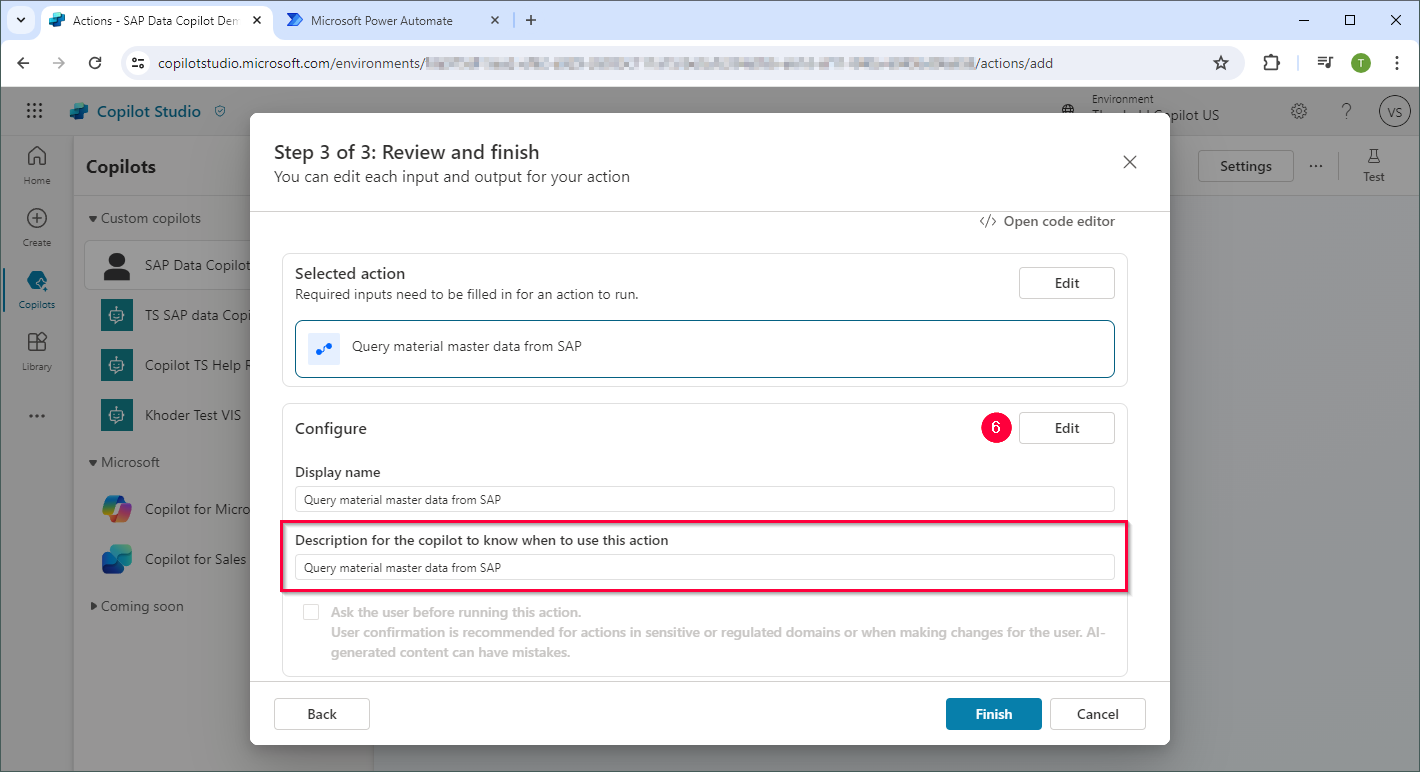
Task: Open the Library sidebar icon
Action: [37, 342]
